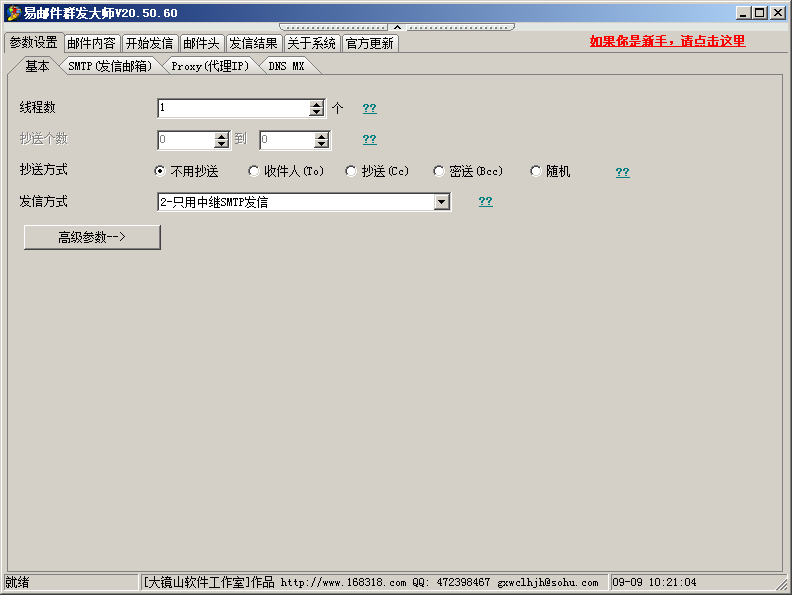Expand the 发信方式 dropdown arrow

click(x=441, y=203)
